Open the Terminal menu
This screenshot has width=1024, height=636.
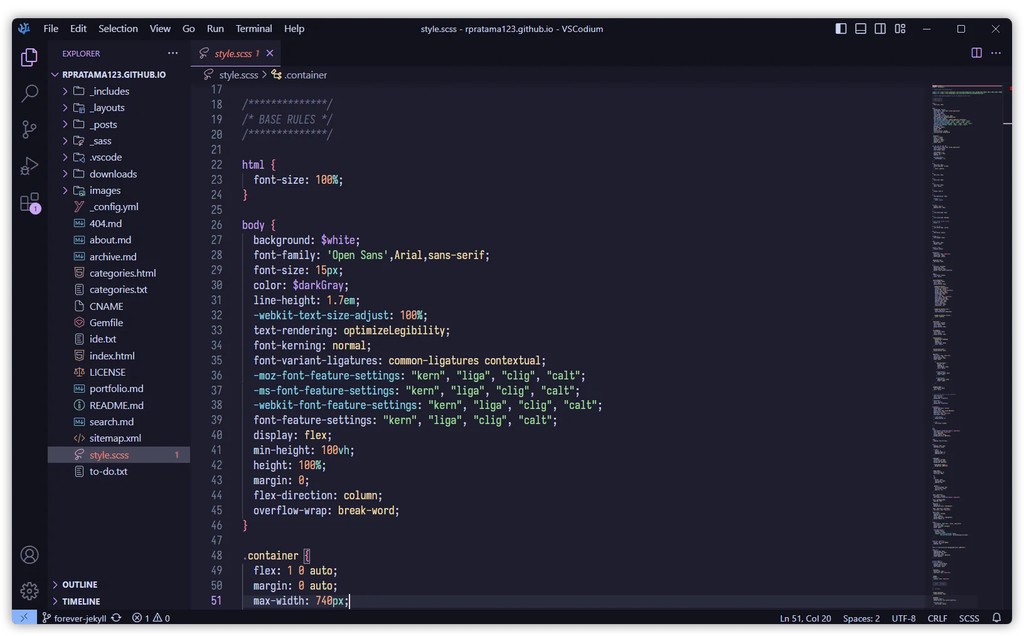253,28
